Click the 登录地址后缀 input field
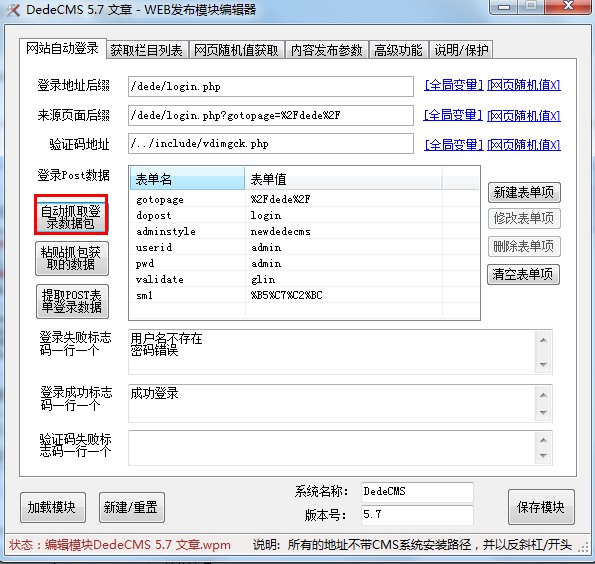 271,87
